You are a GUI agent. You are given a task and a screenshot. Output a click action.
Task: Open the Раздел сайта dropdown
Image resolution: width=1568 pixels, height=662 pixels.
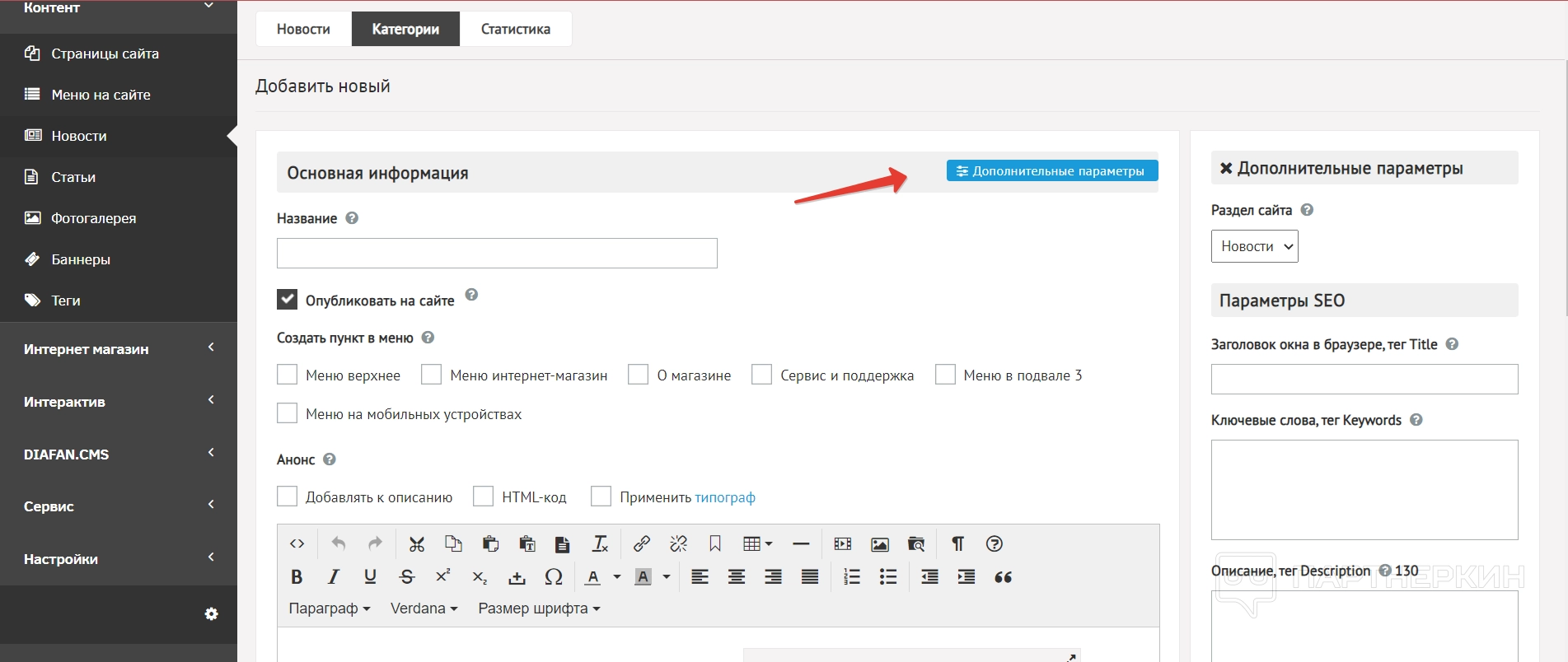tap(1254, 246)
